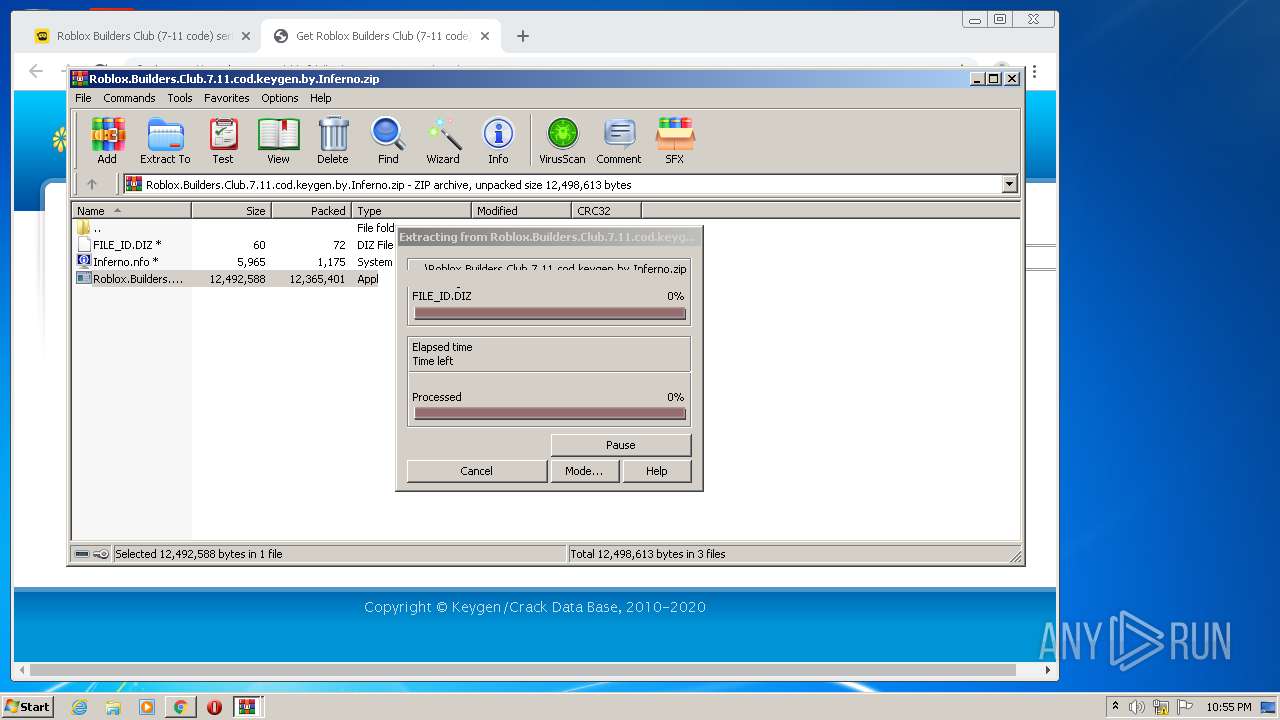This screenshot has width=1280, height=720.
Task: Click the FILE_ID.DIZ progress bar
Action: pos(550,313)
